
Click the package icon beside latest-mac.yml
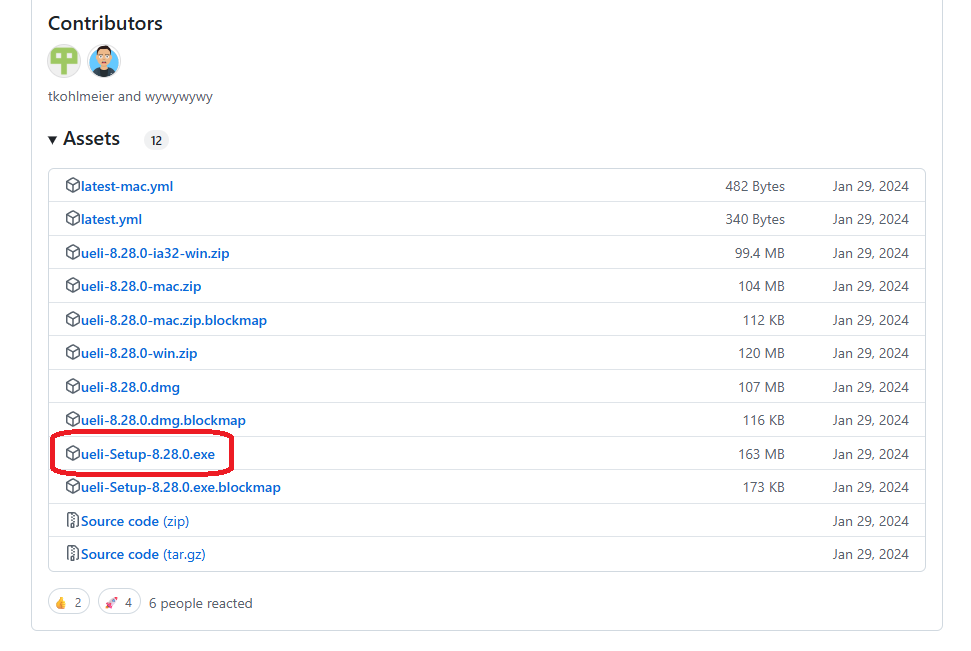(x=73, y=186)
